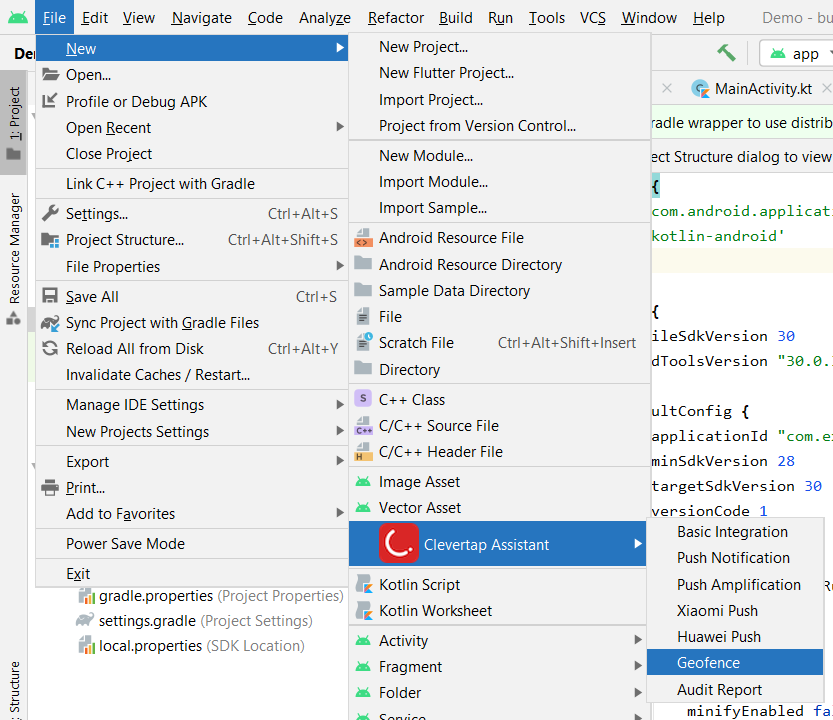Choose Push Notification option
Viewport: 833px width, 720px height.
pyautogui.click(x=735, y=558)
